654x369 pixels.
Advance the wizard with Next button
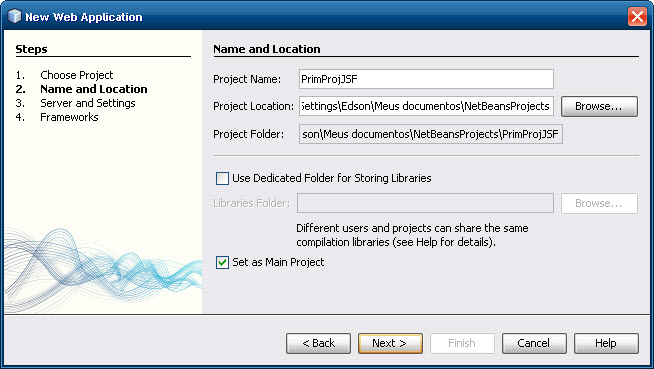click(390, 343)
